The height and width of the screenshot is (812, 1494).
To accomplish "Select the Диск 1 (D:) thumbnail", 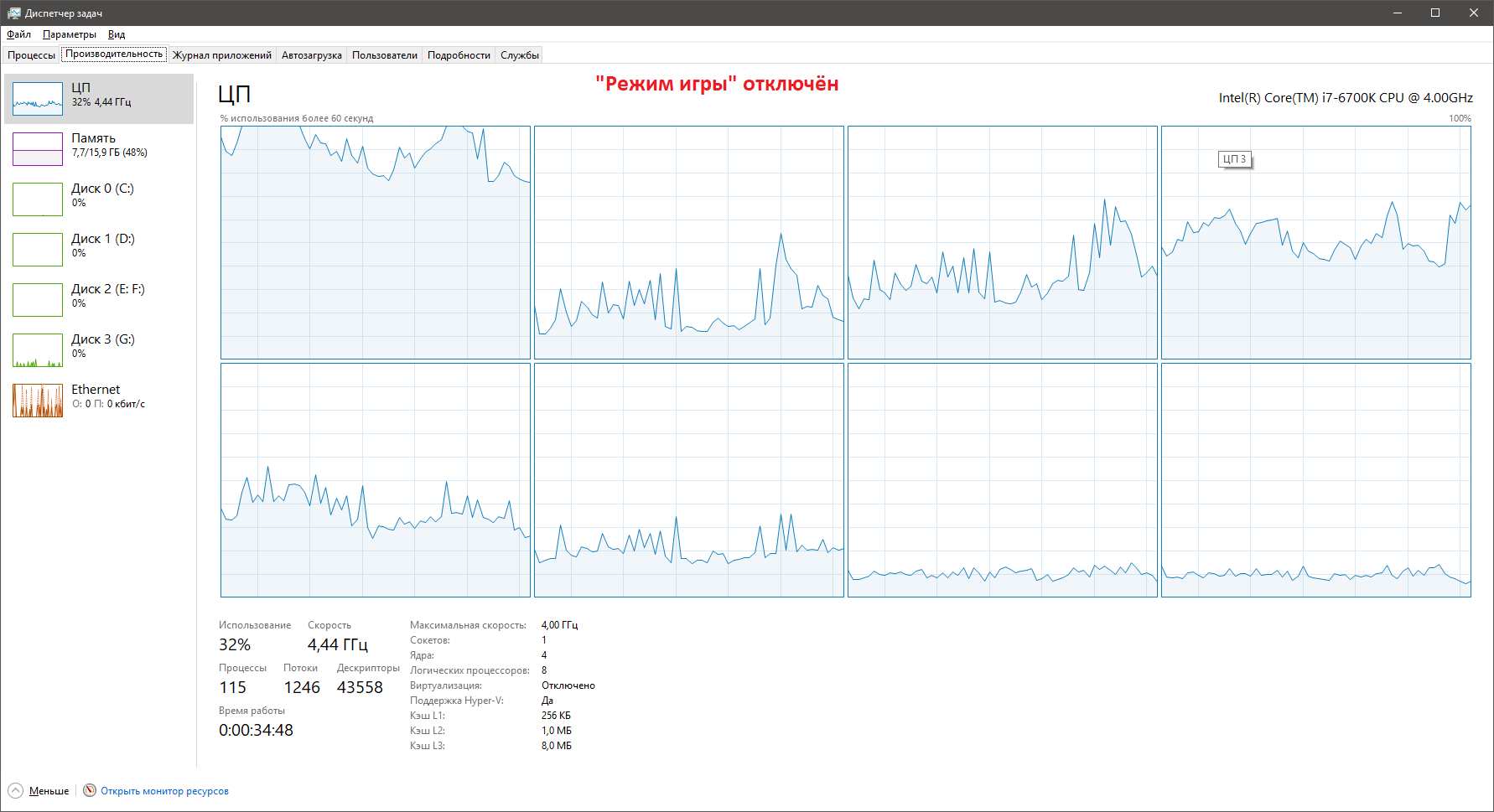I will [x=38, y=250].
